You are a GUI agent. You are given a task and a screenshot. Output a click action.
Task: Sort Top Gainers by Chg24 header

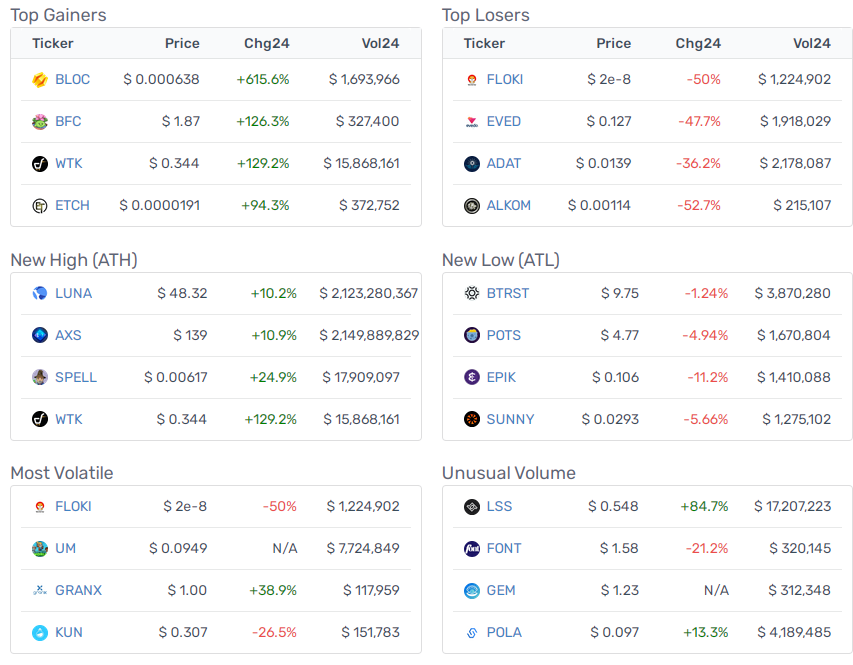coord(267,44)
